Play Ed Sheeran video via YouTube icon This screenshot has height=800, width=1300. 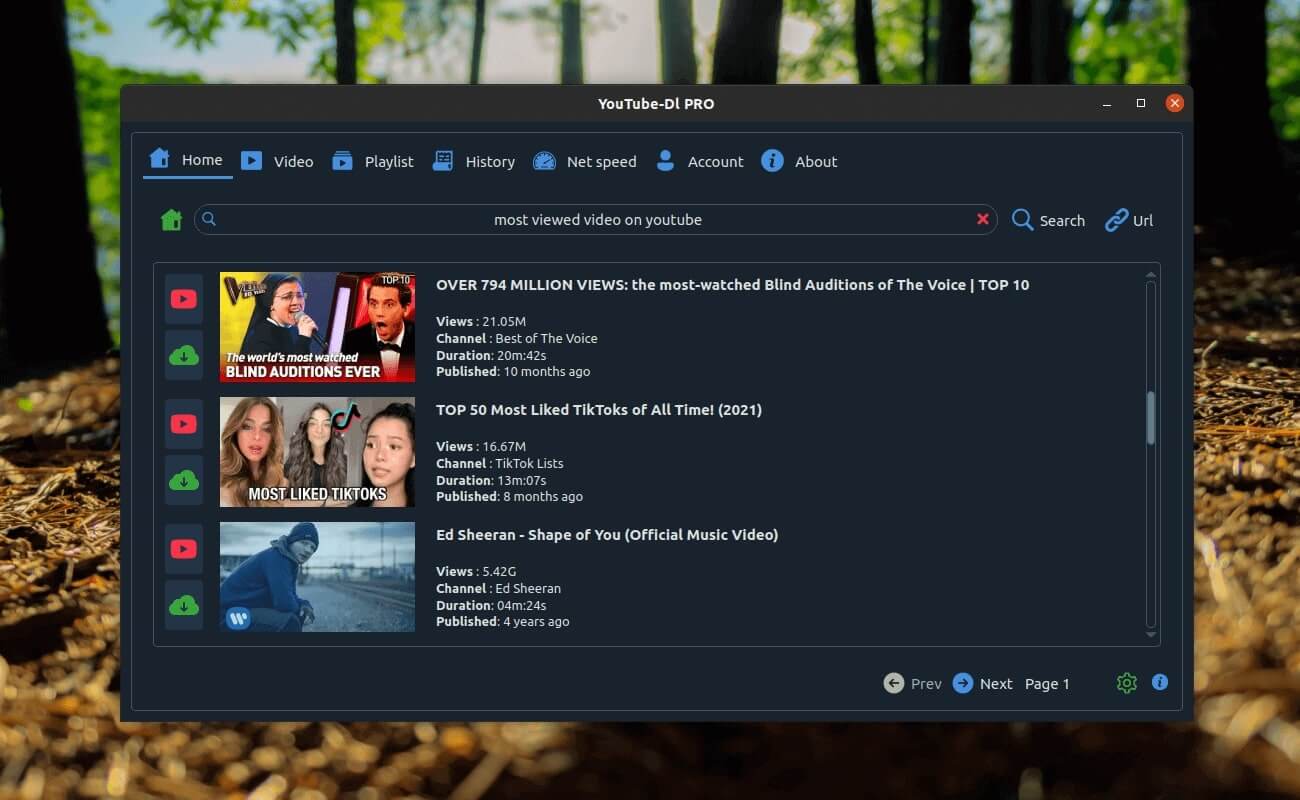[184, 549]
